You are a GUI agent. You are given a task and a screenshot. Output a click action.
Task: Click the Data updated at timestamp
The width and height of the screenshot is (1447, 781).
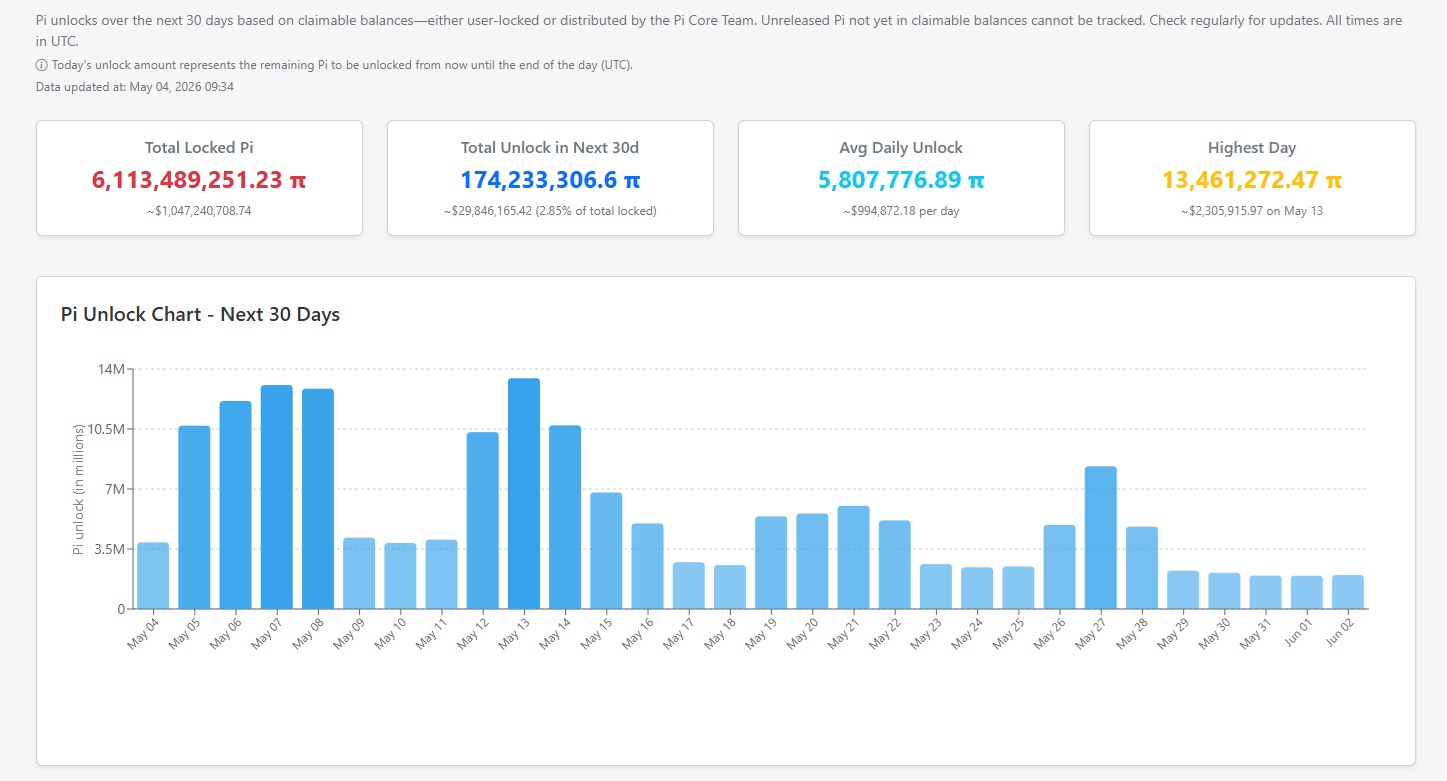(x=135, y=87)
